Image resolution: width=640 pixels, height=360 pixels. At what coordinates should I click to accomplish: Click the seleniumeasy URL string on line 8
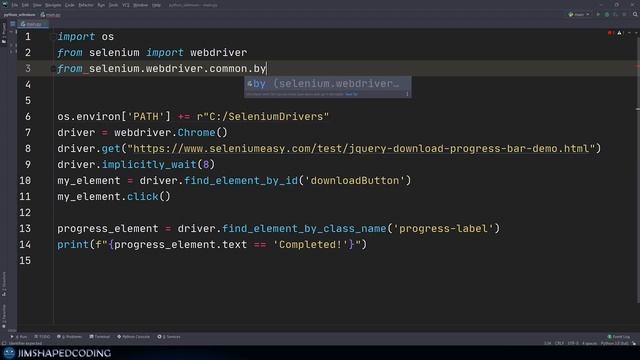362,149
